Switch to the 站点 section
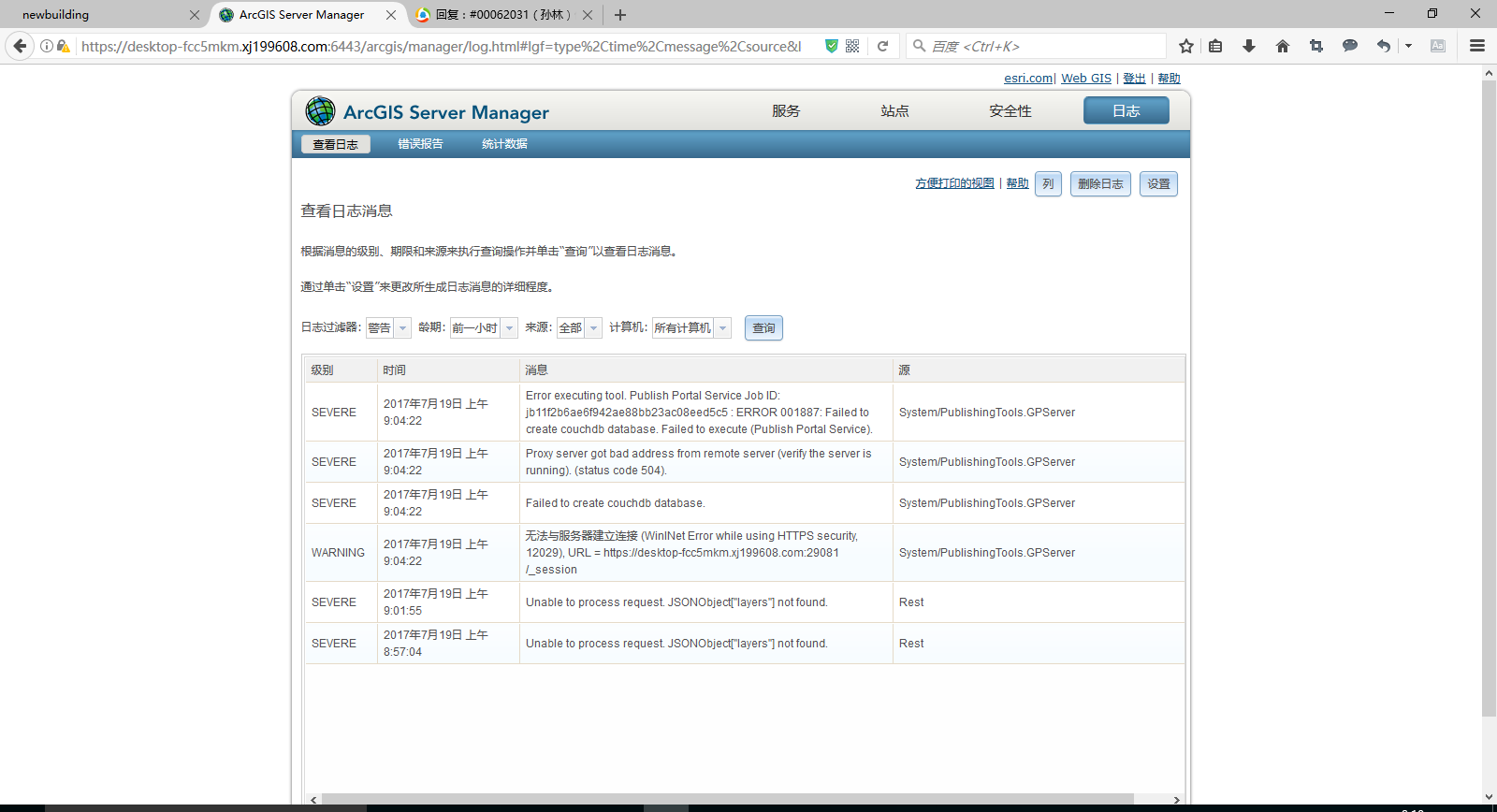Screen dimensions: 1497x812 point(894,111)
